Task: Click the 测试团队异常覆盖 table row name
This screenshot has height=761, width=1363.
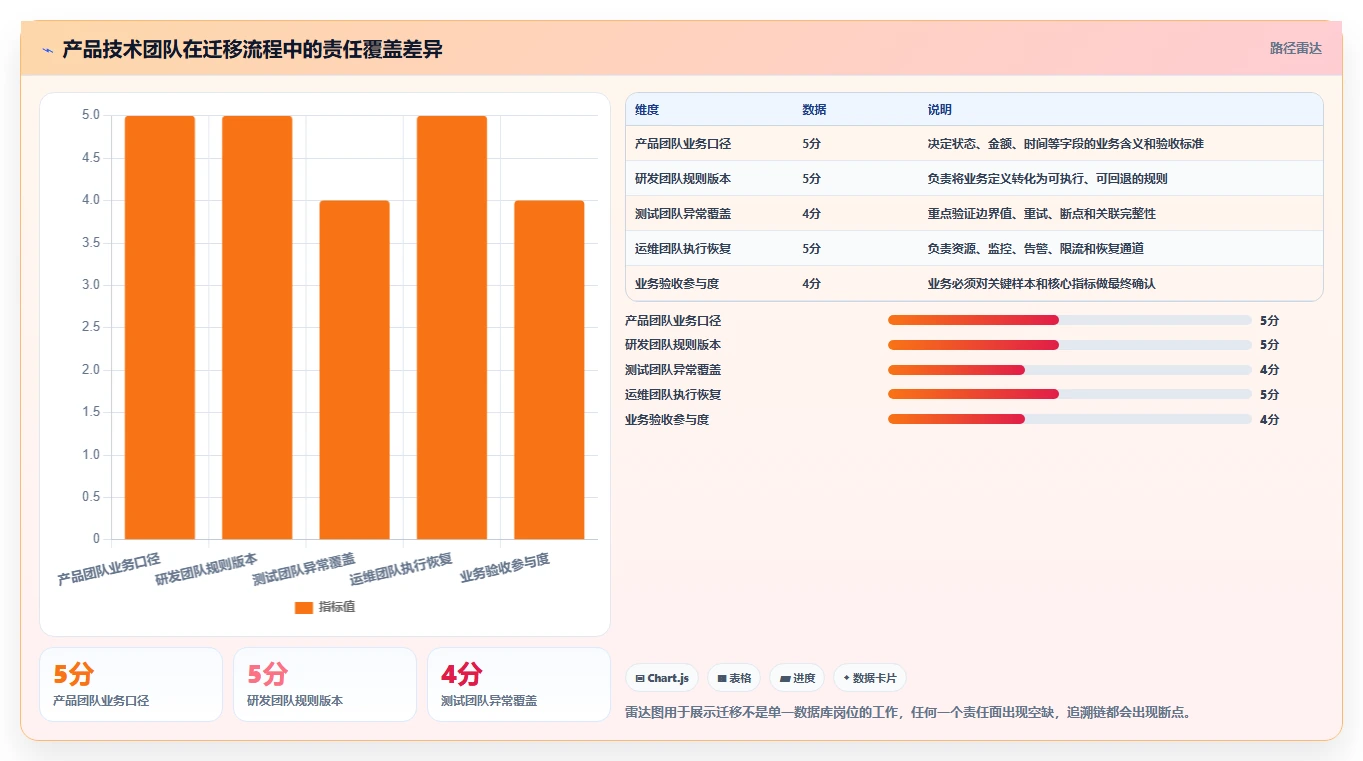Action: (x=683, y=214)
